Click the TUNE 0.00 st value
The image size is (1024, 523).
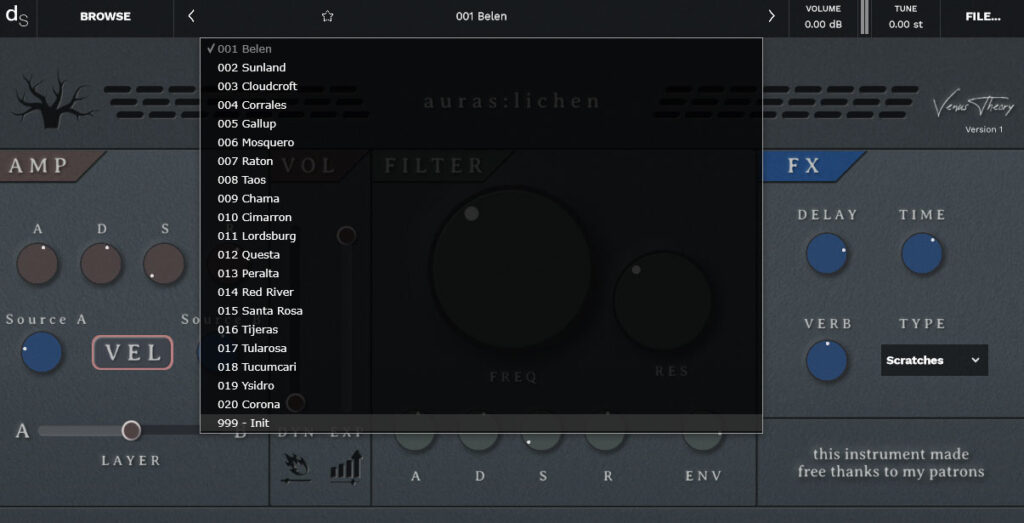pyautogui.click(x=905, y=25)
